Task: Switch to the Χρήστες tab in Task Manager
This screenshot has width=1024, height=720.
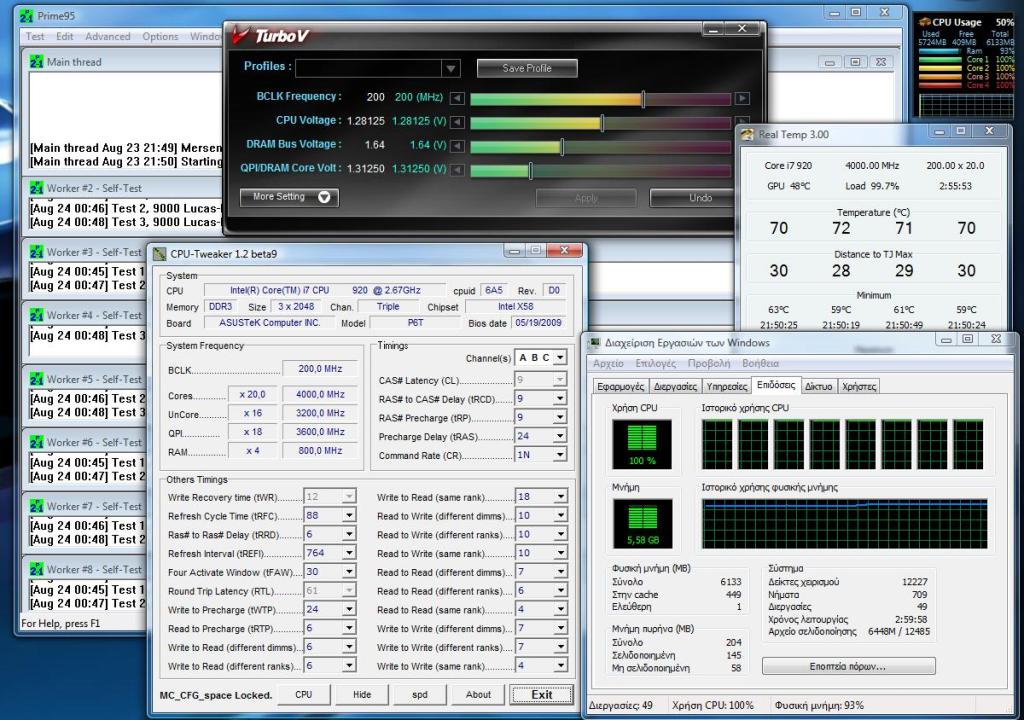Action: [859, 386]
